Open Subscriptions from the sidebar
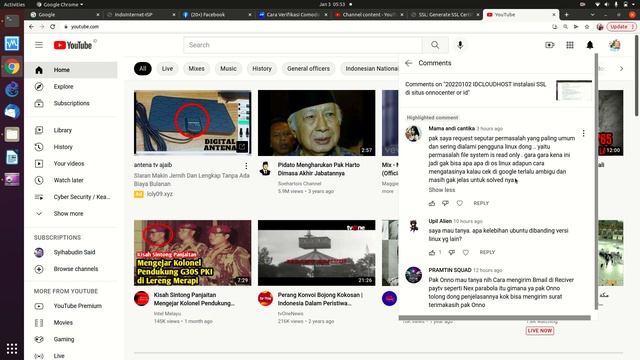640x360 pixels. point(71,103)
